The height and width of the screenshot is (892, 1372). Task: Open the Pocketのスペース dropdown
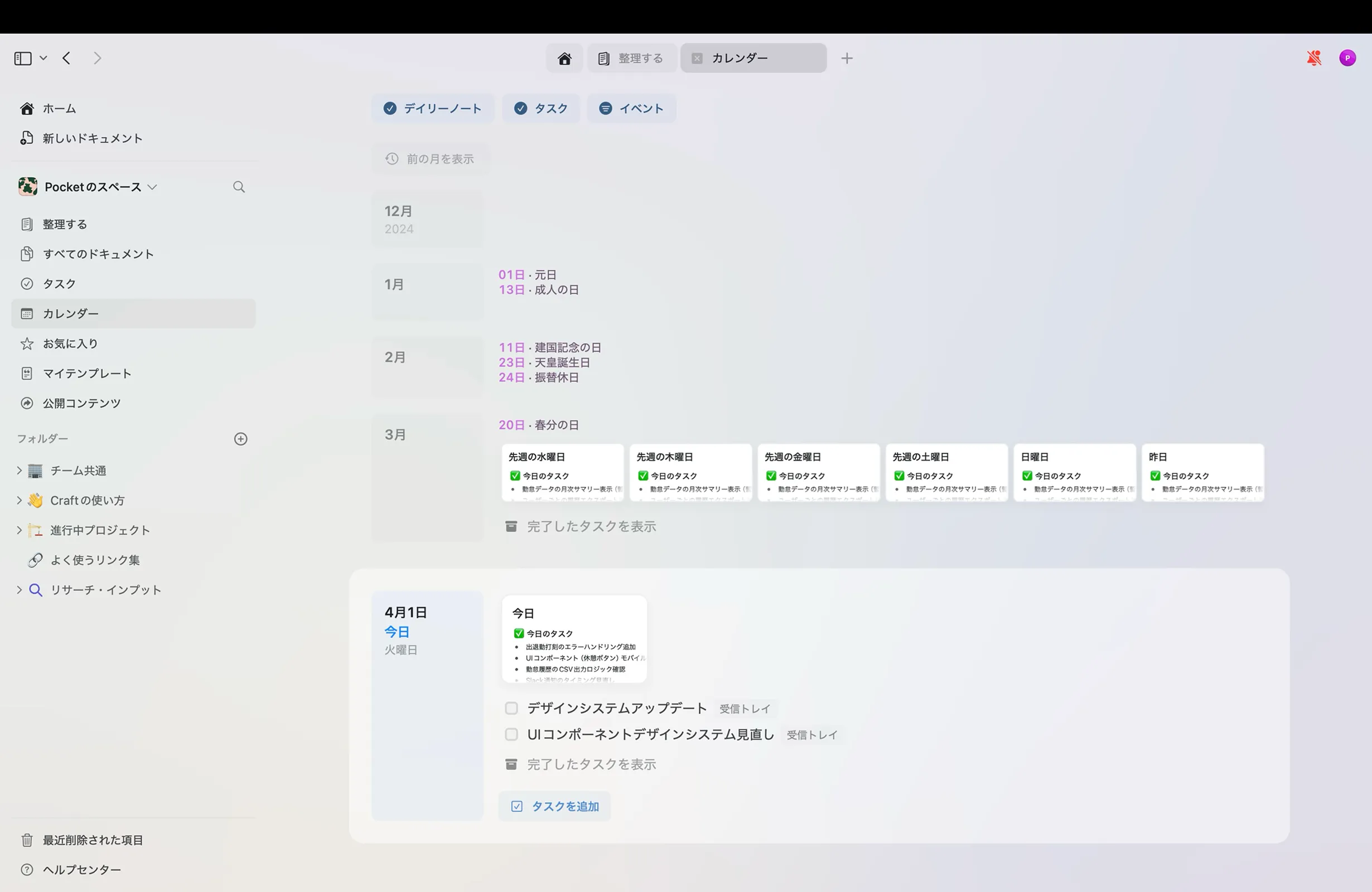(x=153, y=187)
